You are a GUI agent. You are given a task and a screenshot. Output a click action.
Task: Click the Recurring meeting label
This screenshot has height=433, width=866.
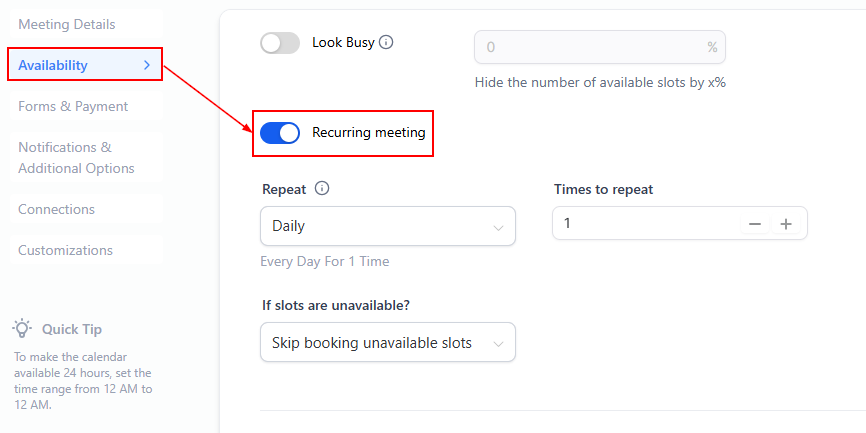(368, 133)
